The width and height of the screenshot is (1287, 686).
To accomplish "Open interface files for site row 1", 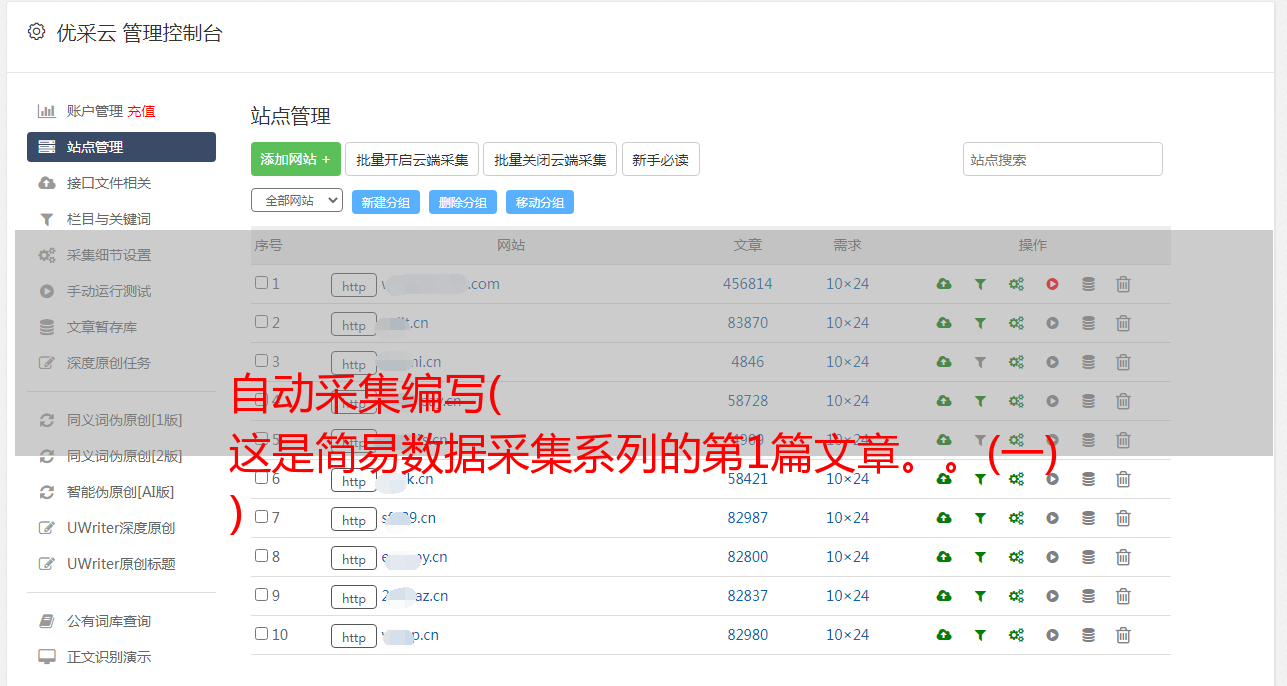I will pos(944,284).
